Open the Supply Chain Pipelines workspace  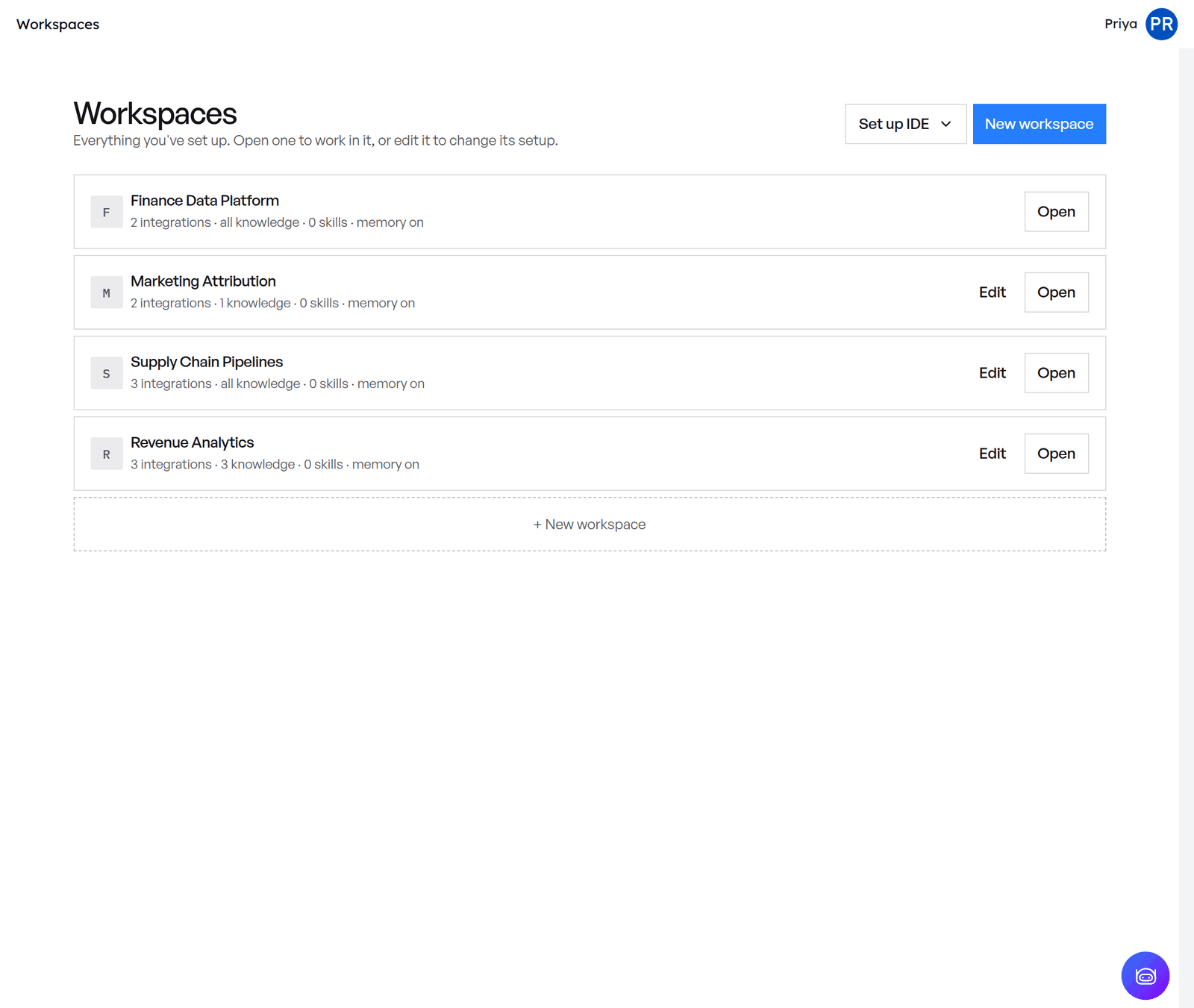click(x=1056, y=373)
